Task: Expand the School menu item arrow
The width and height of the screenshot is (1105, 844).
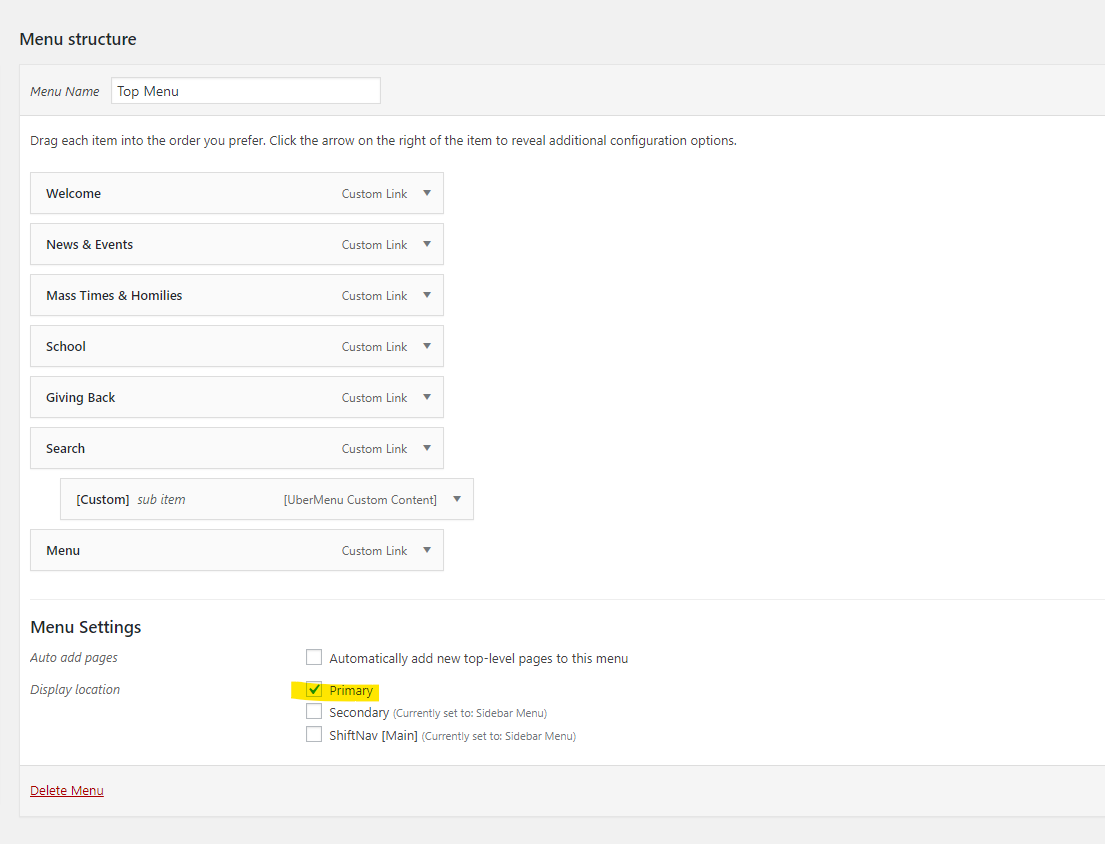Action: pos(427,346)
